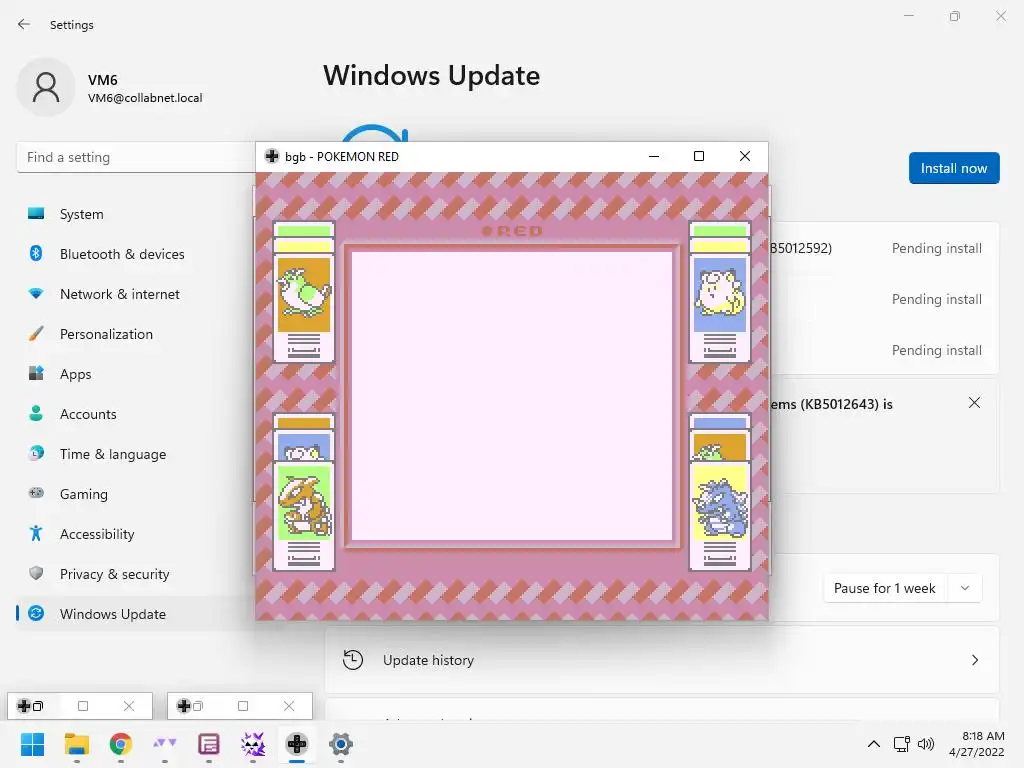Go back with the Settings back arrow
The image size is (1024, 768).
click(24, 24)
